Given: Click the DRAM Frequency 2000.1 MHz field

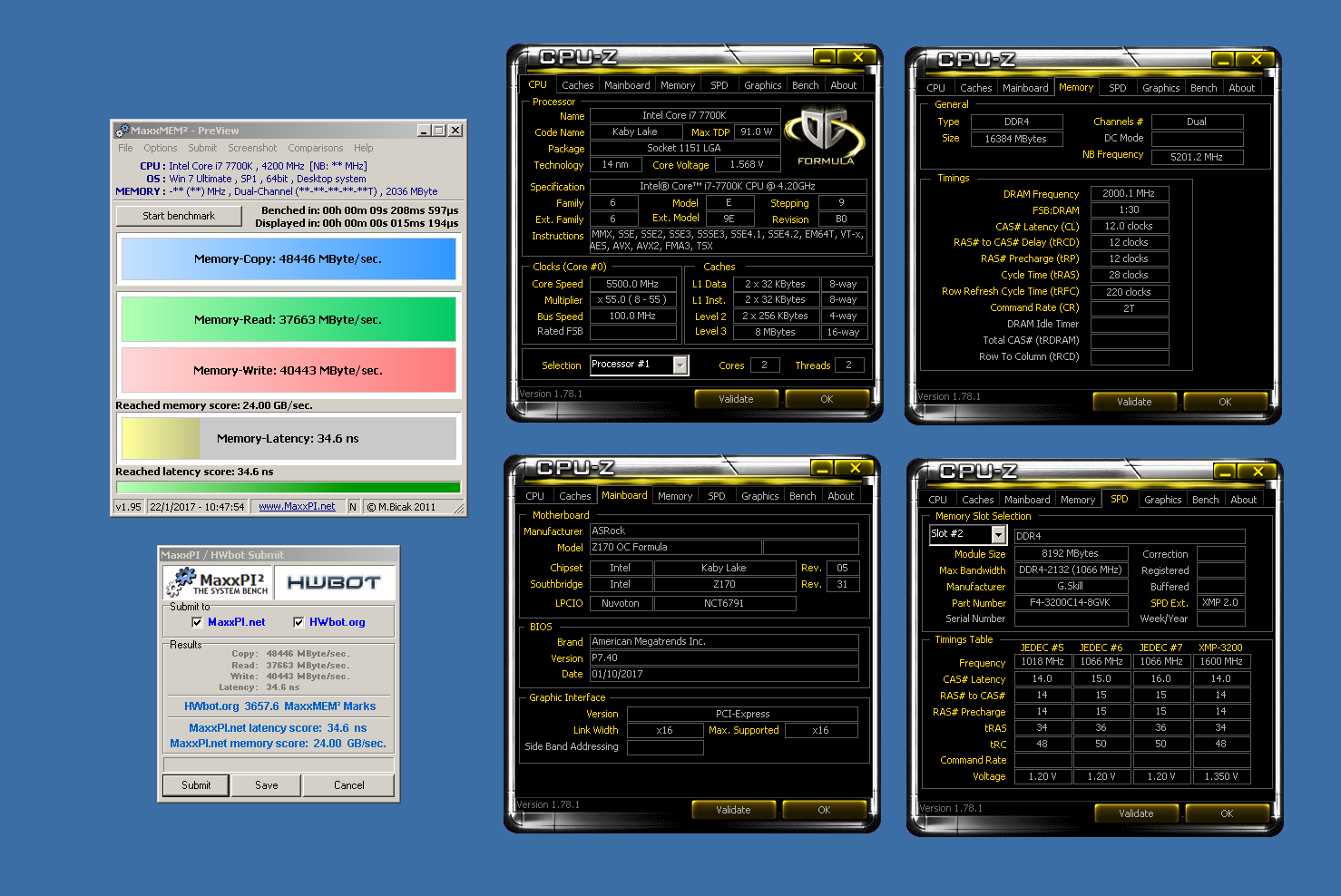Looking at the screenshot, I should [x=1129, y=193].
